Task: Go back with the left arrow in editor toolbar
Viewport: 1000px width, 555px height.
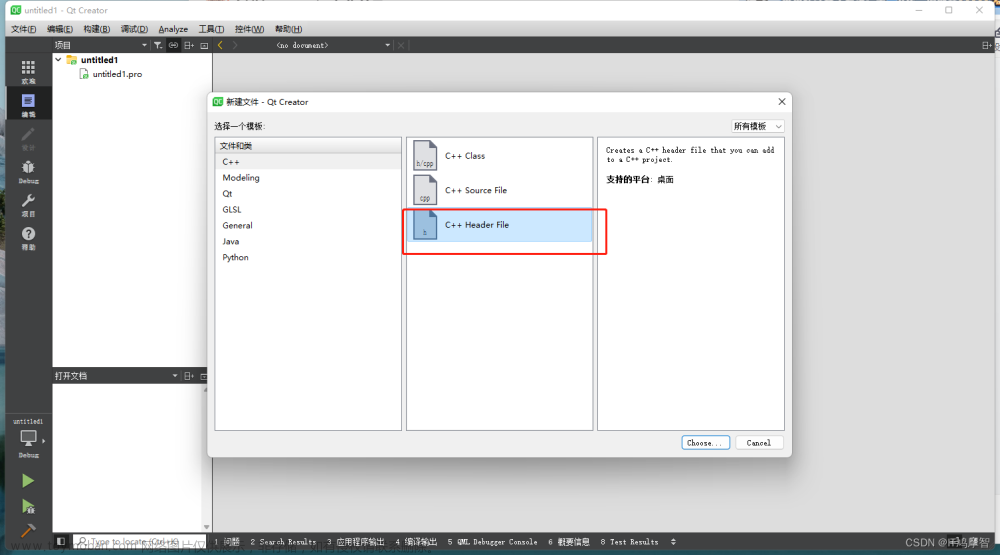Action: pyautogui.click(x=220, y=45)
